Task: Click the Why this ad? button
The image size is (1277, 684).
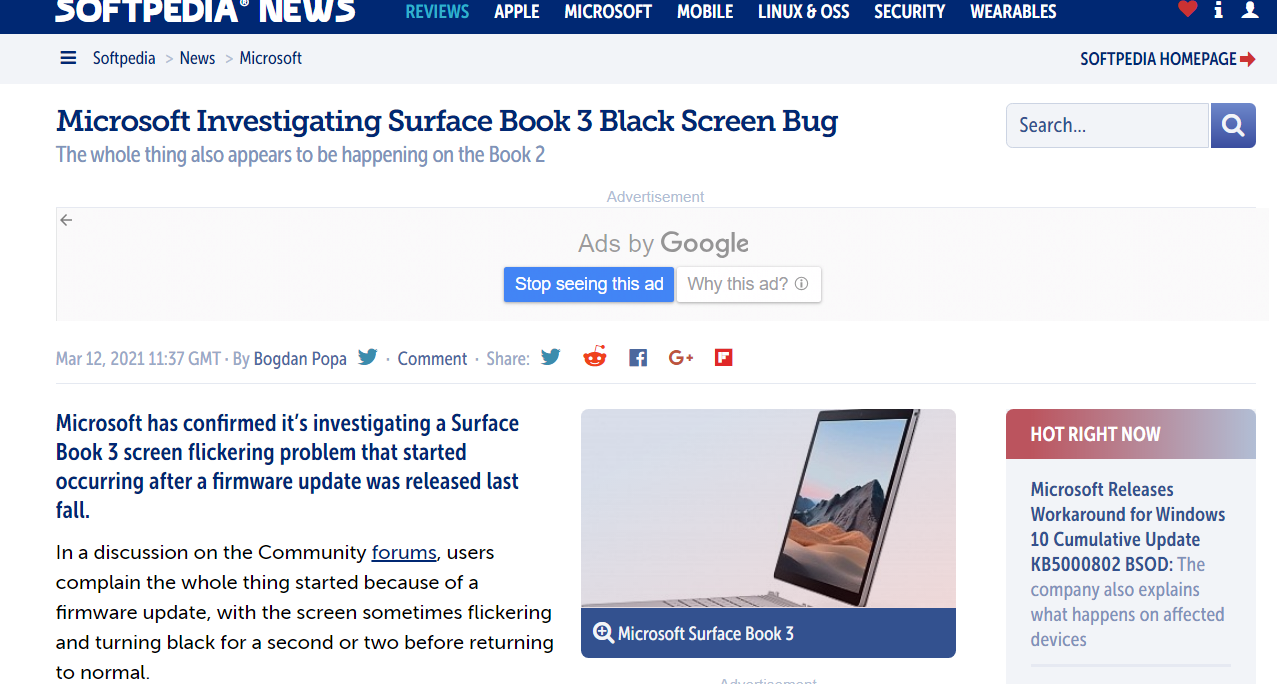Action: pyautogui.click(x=749, y=284)
